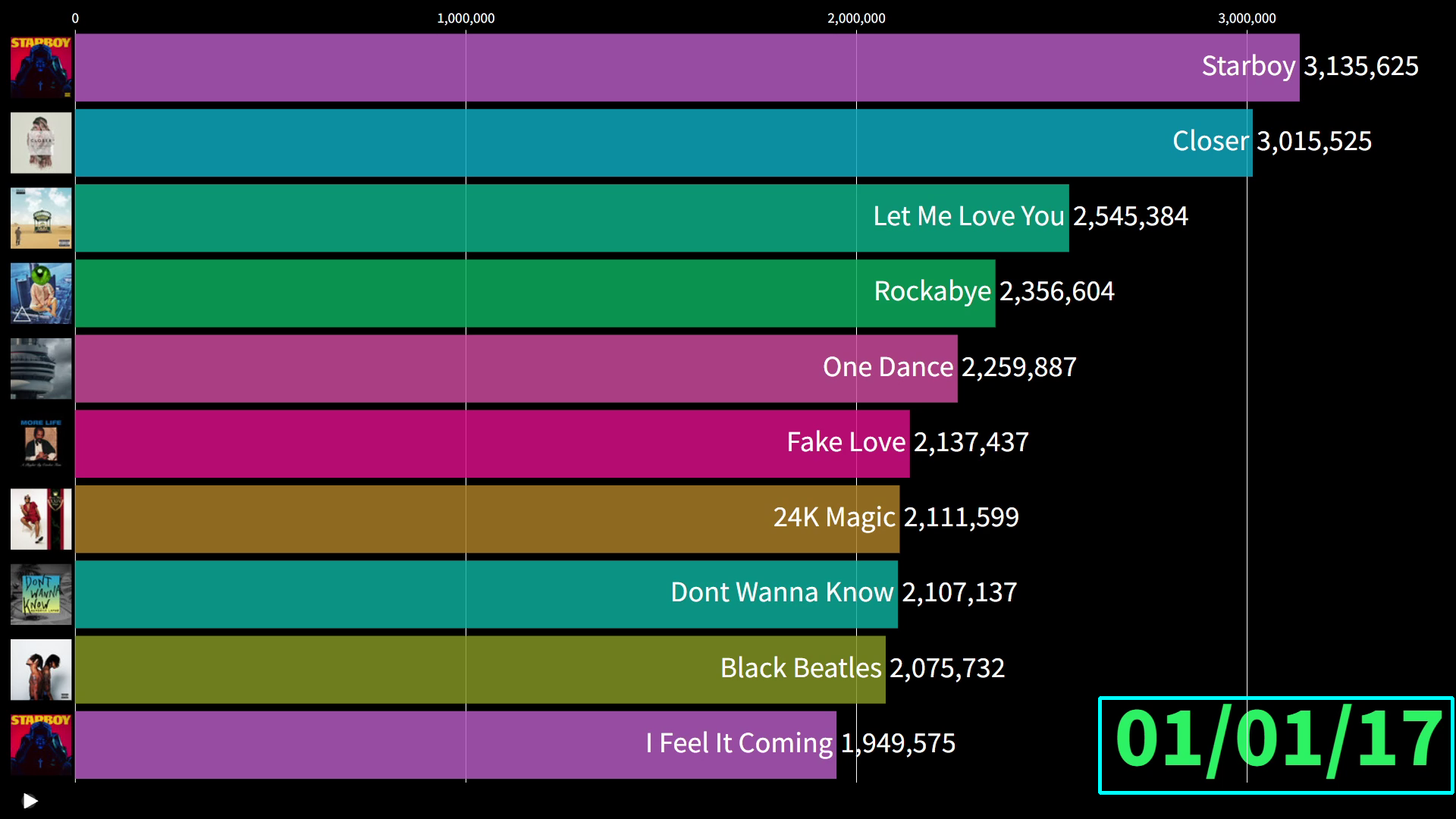
Task: Click the Starboy album cover in first row
Action: coord(41,67)
